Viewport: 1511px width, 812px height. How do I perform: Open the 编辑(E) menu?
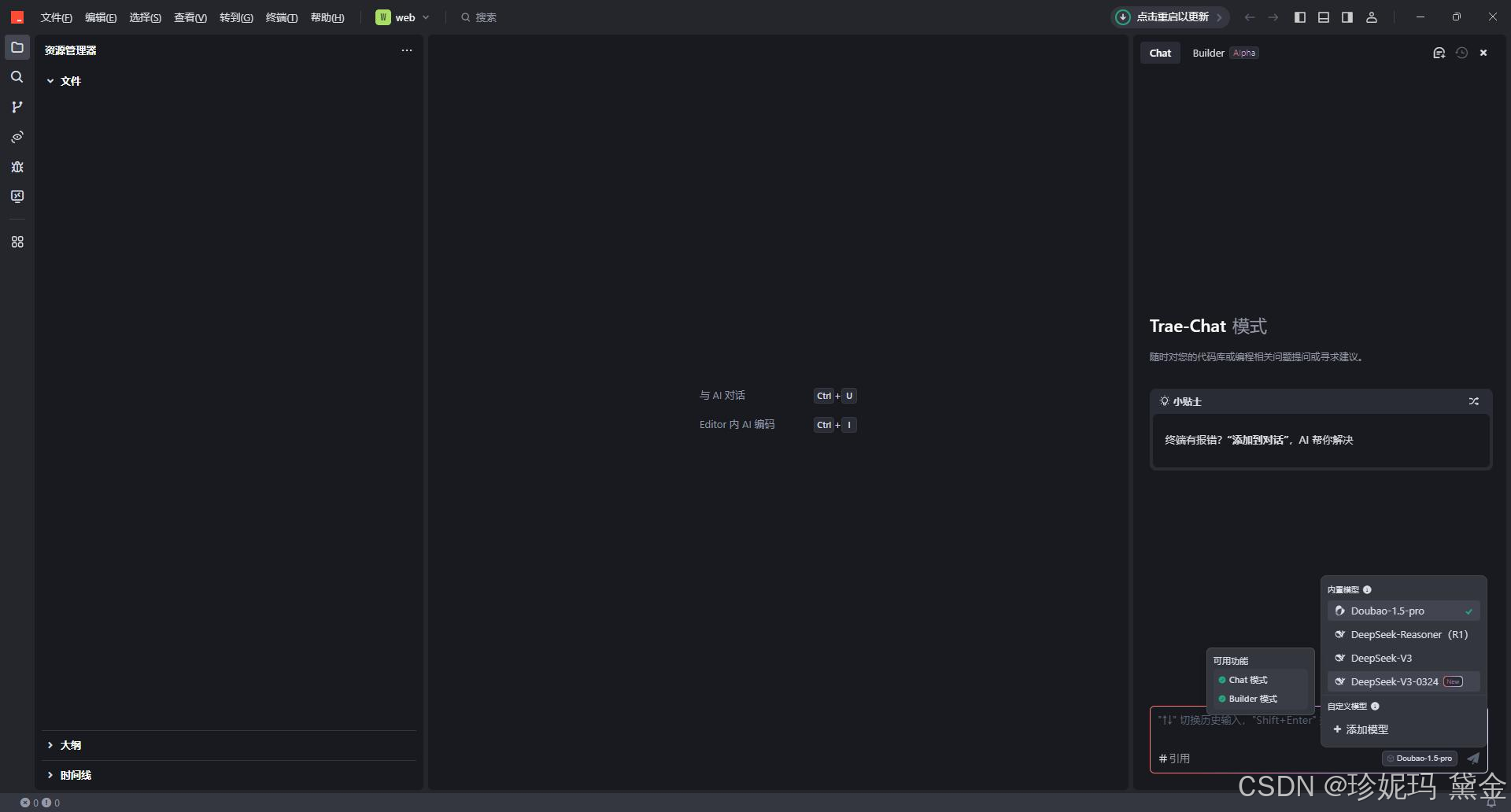click(101, 17)
